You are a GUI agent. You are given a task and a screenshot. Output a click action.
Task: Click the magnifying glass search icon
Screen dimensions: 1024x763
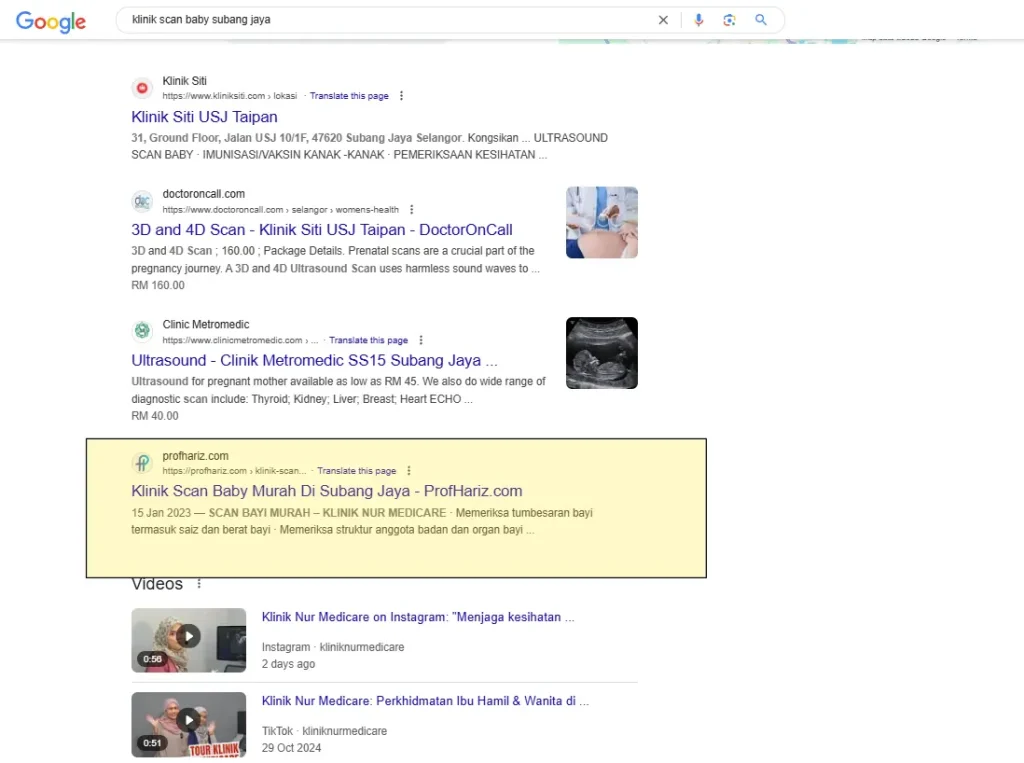tap(760, 20)
